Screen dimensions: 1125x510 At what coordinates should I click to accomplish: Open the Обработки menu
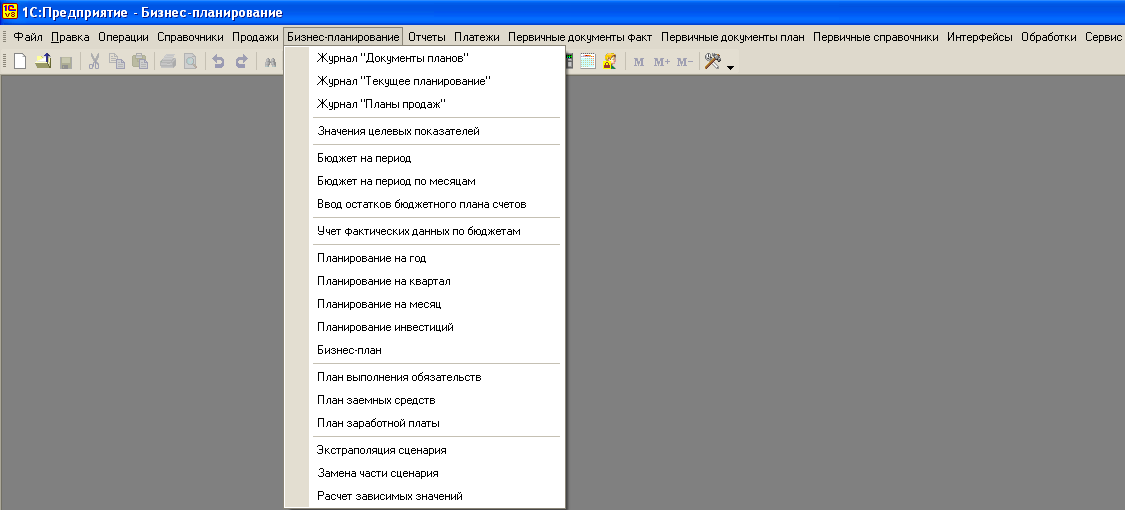(1048, 37)
